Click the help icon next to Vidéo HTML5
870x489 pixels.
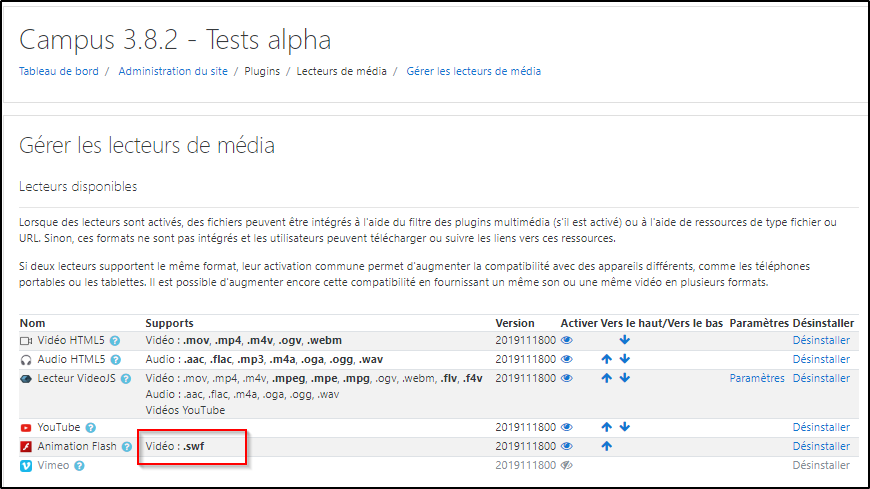(115, 341)
